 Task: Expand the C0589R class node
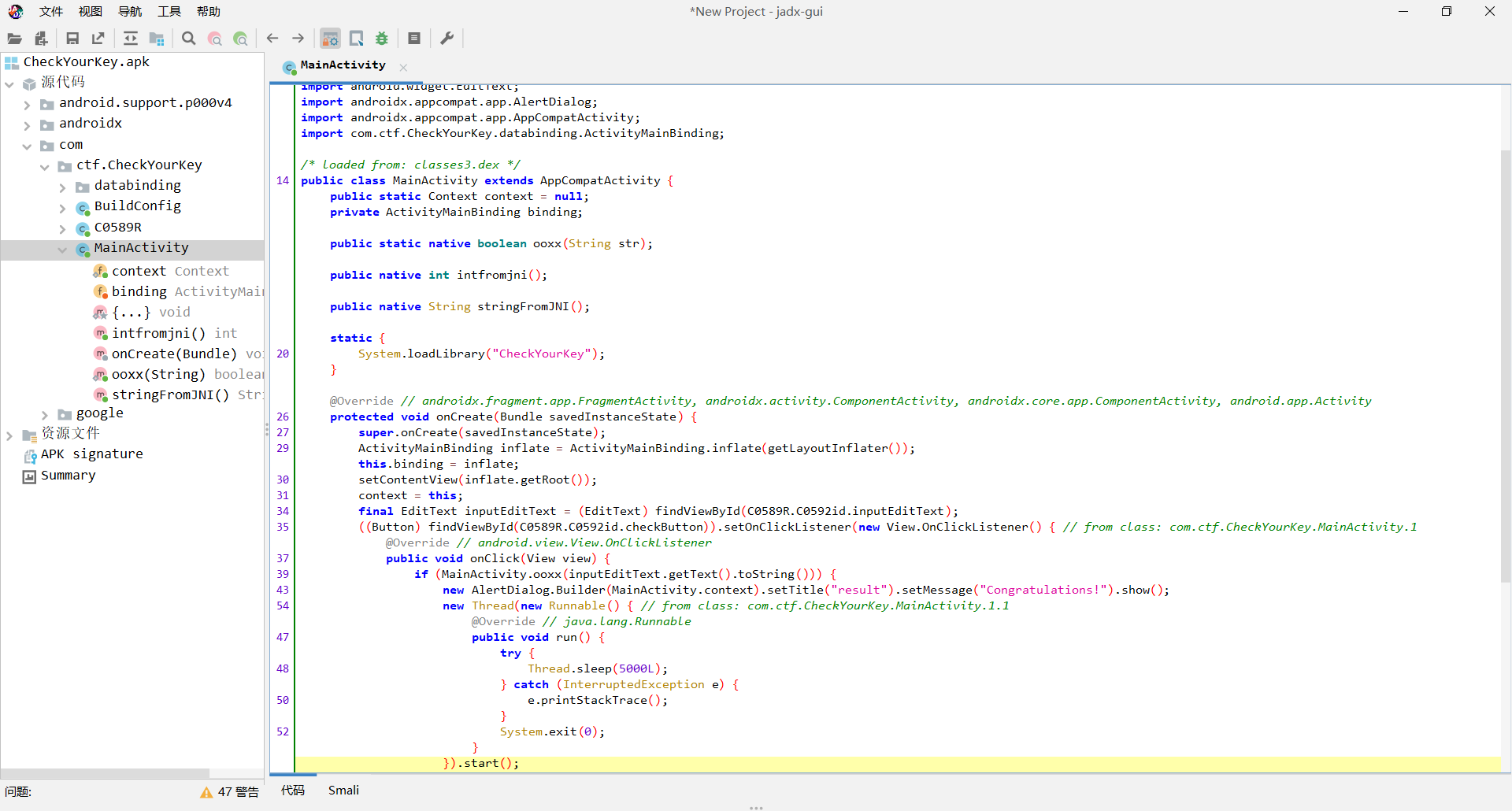click(62, 229)
